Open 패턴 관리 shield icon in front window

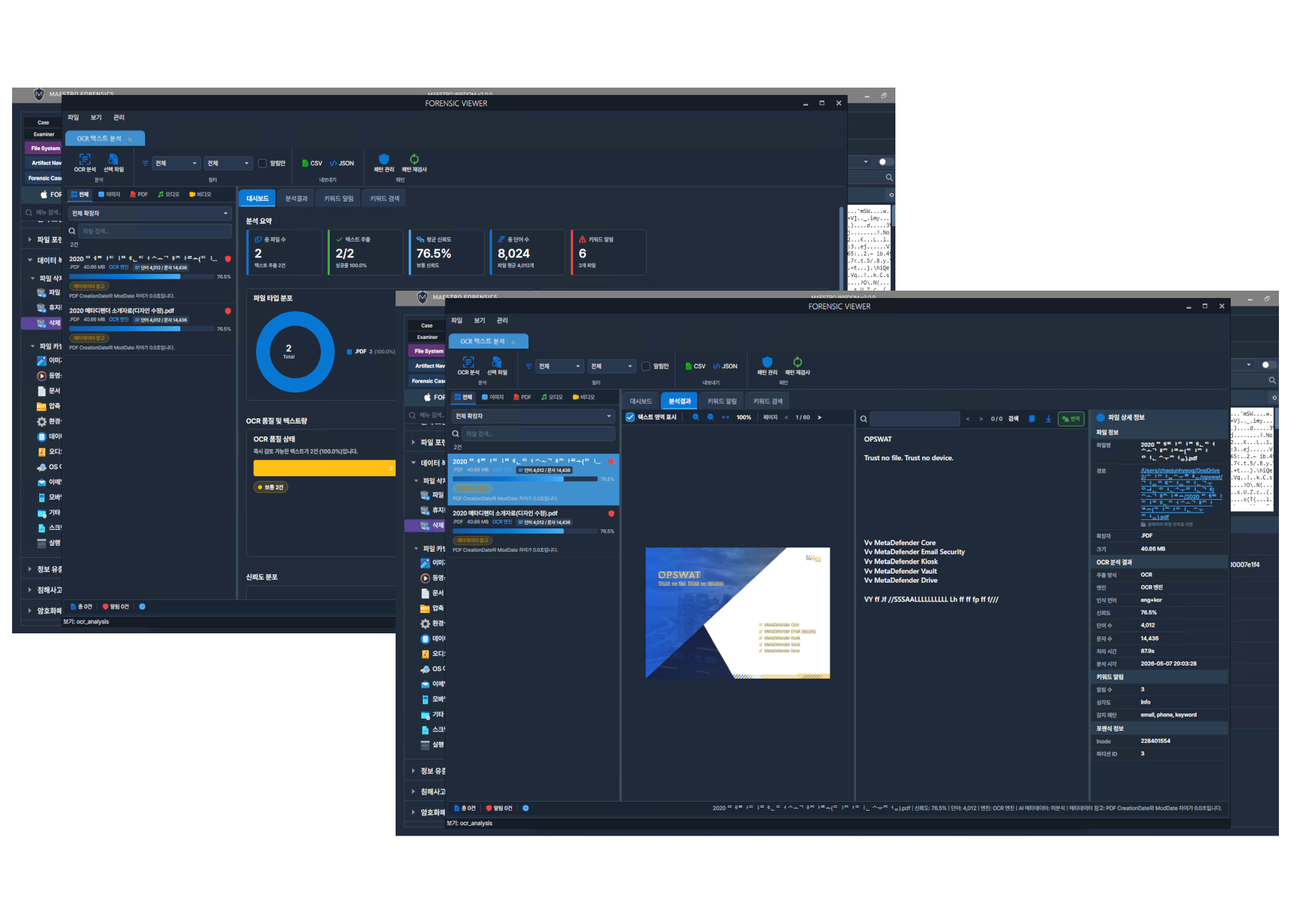[x=767, y=362]
